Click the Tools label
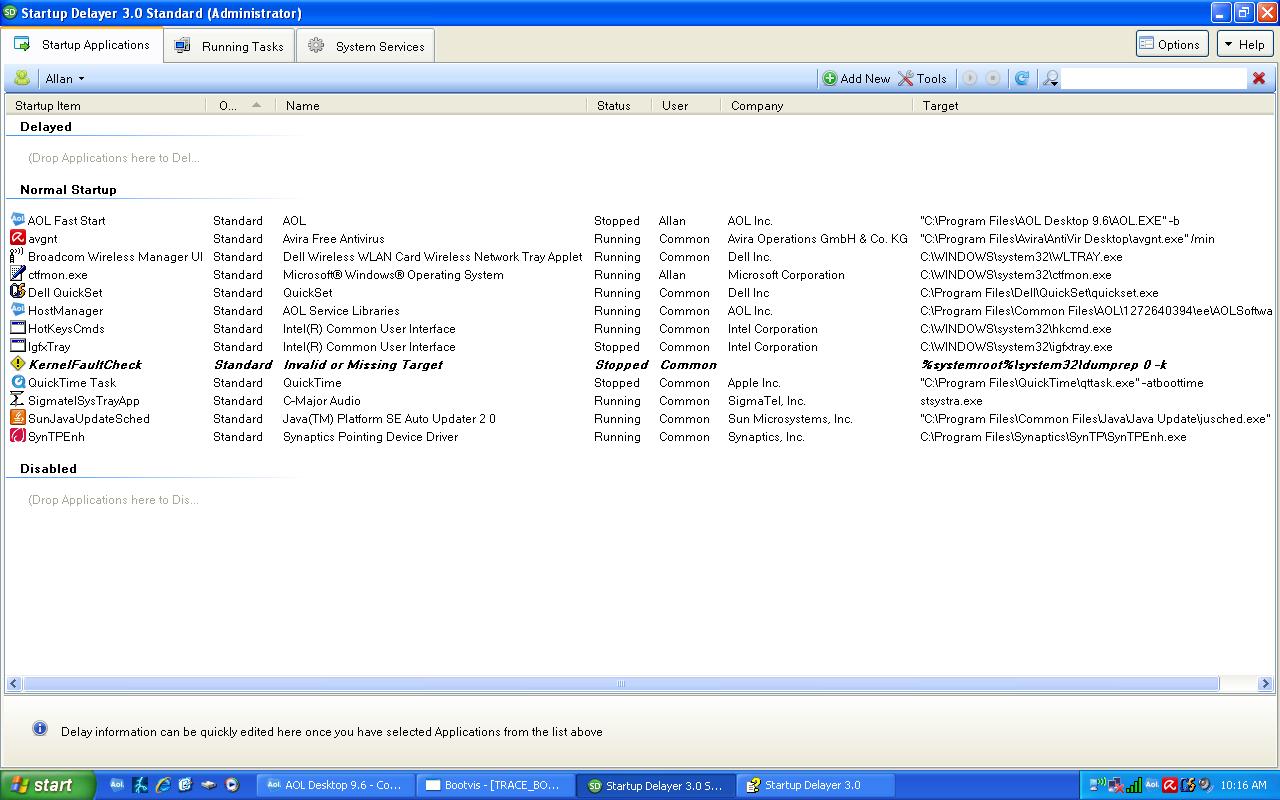The image size is (1280, 800). point(931,78)
